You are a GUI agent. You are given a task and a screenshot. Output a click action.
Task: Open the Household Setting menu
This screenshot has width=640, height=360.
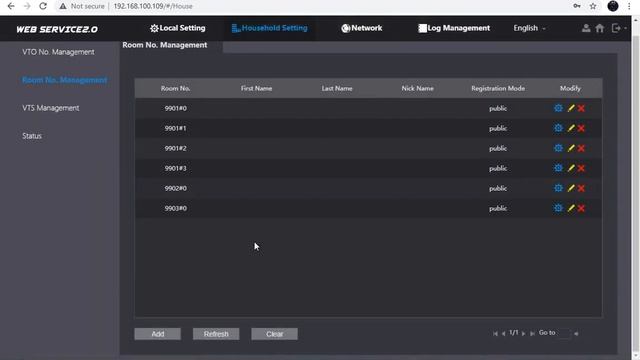pos(269,28)
